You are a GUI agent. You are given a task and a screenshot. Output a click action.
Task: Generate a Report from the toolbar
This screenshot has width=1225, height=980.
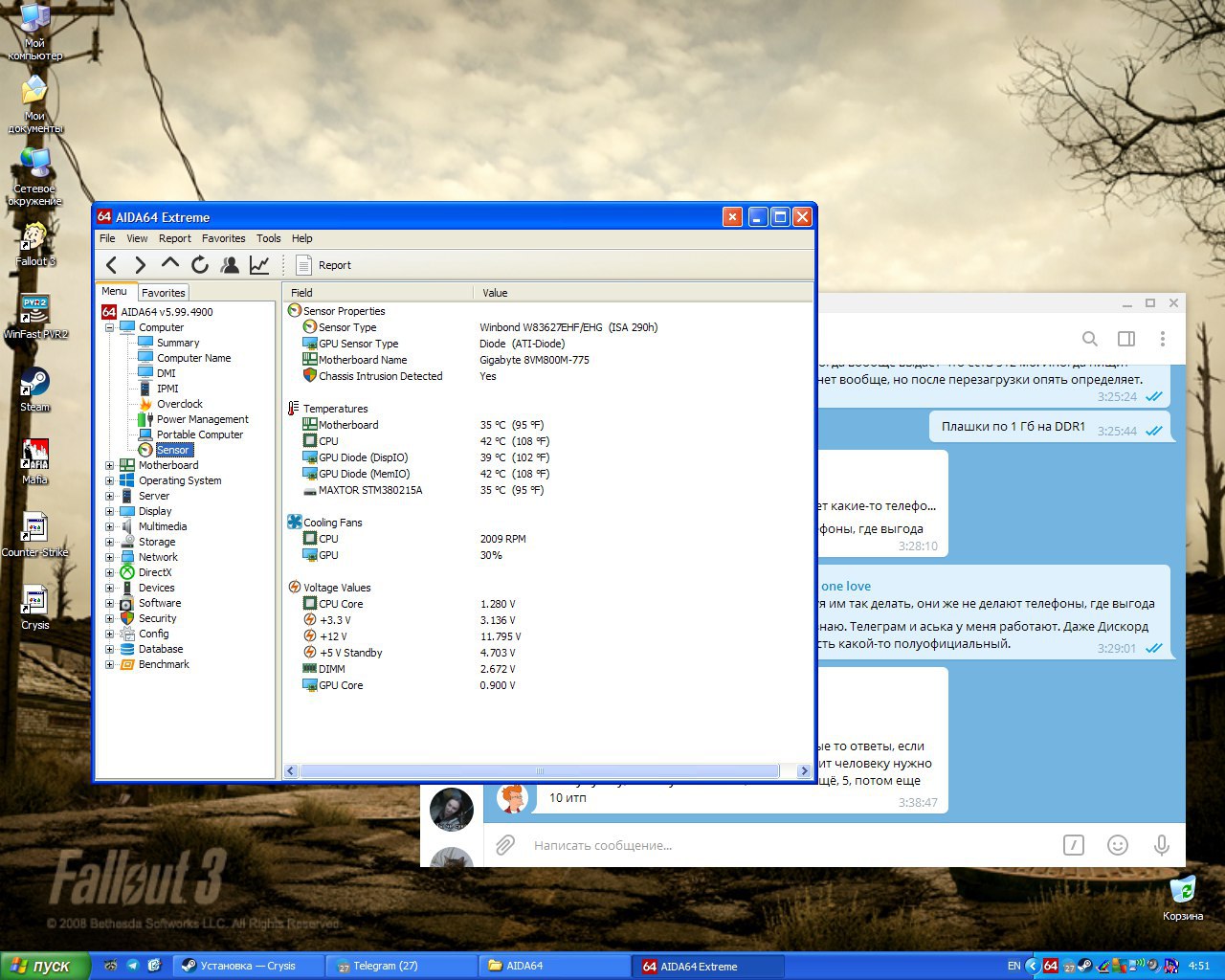(323, 265)
